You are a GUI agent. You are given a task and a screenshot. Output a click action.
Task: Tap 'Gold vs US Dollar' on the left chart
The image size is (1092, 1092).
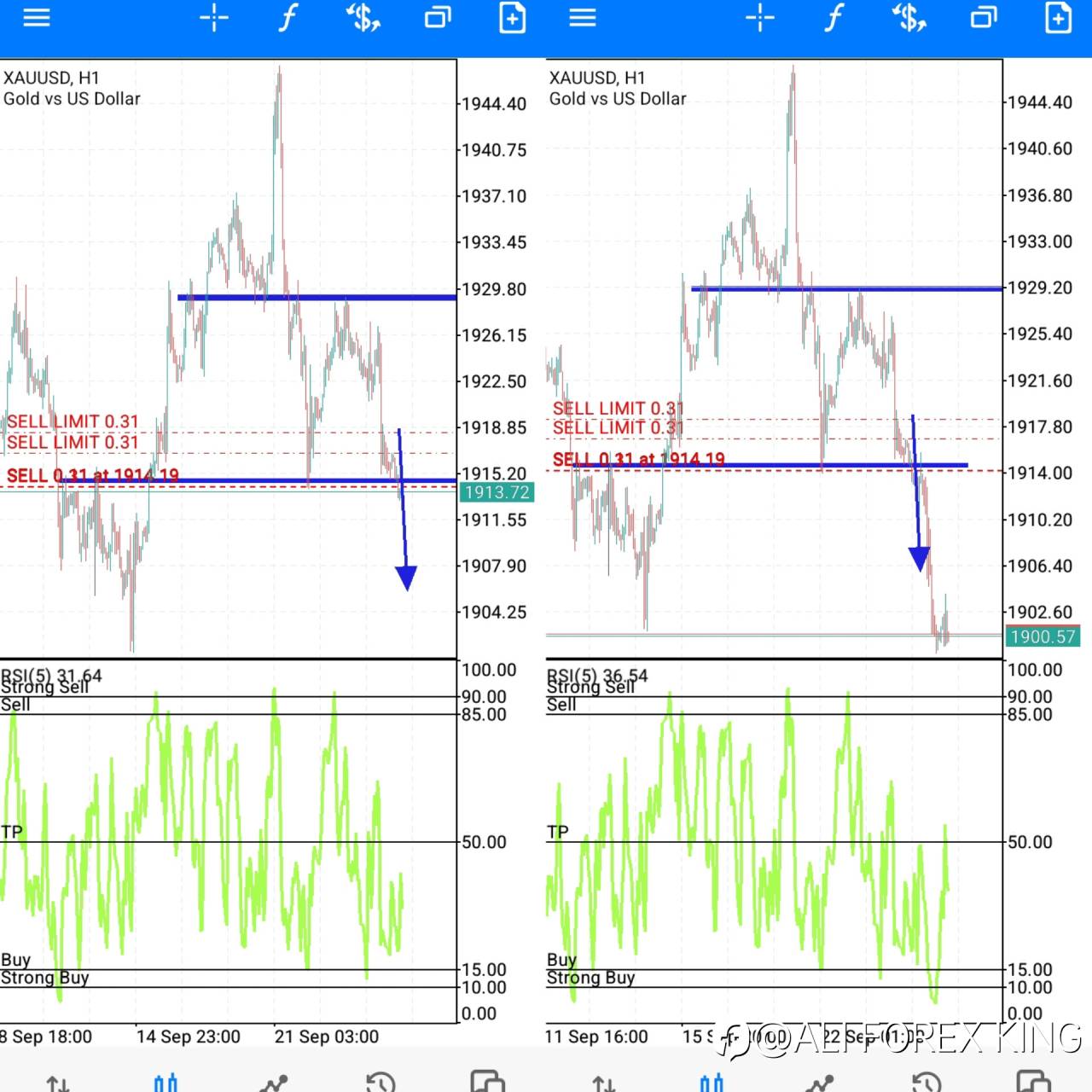72,98
